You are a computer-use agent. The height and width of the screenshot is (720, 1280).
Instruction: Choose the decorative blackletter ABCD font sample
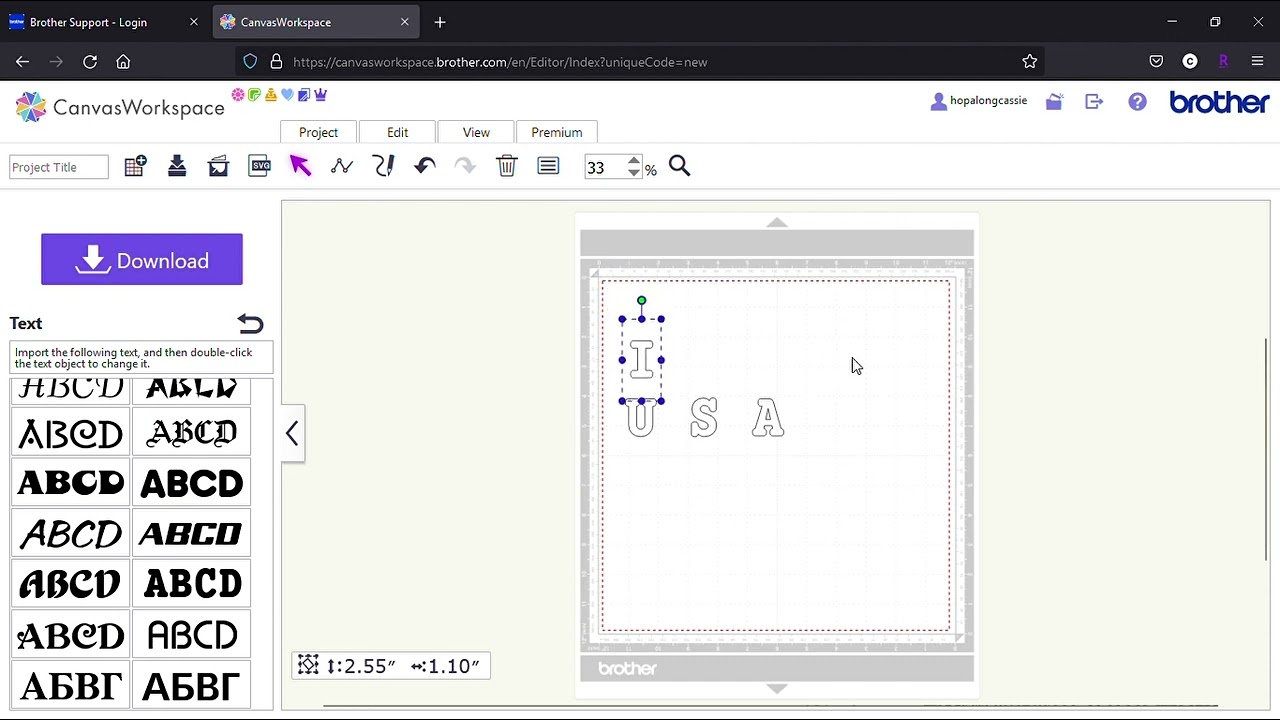(71, 634)
